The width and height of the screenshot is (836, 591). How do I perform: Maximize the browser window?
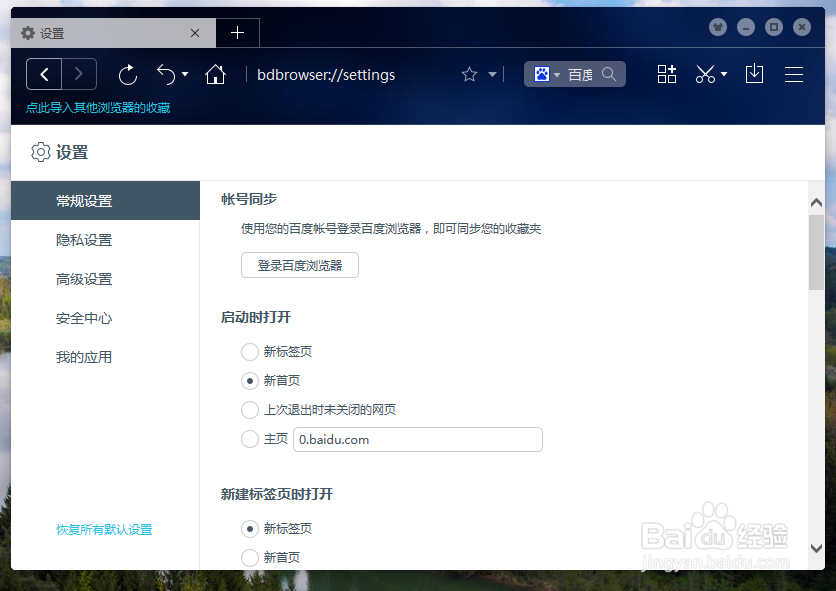point(774,27)
